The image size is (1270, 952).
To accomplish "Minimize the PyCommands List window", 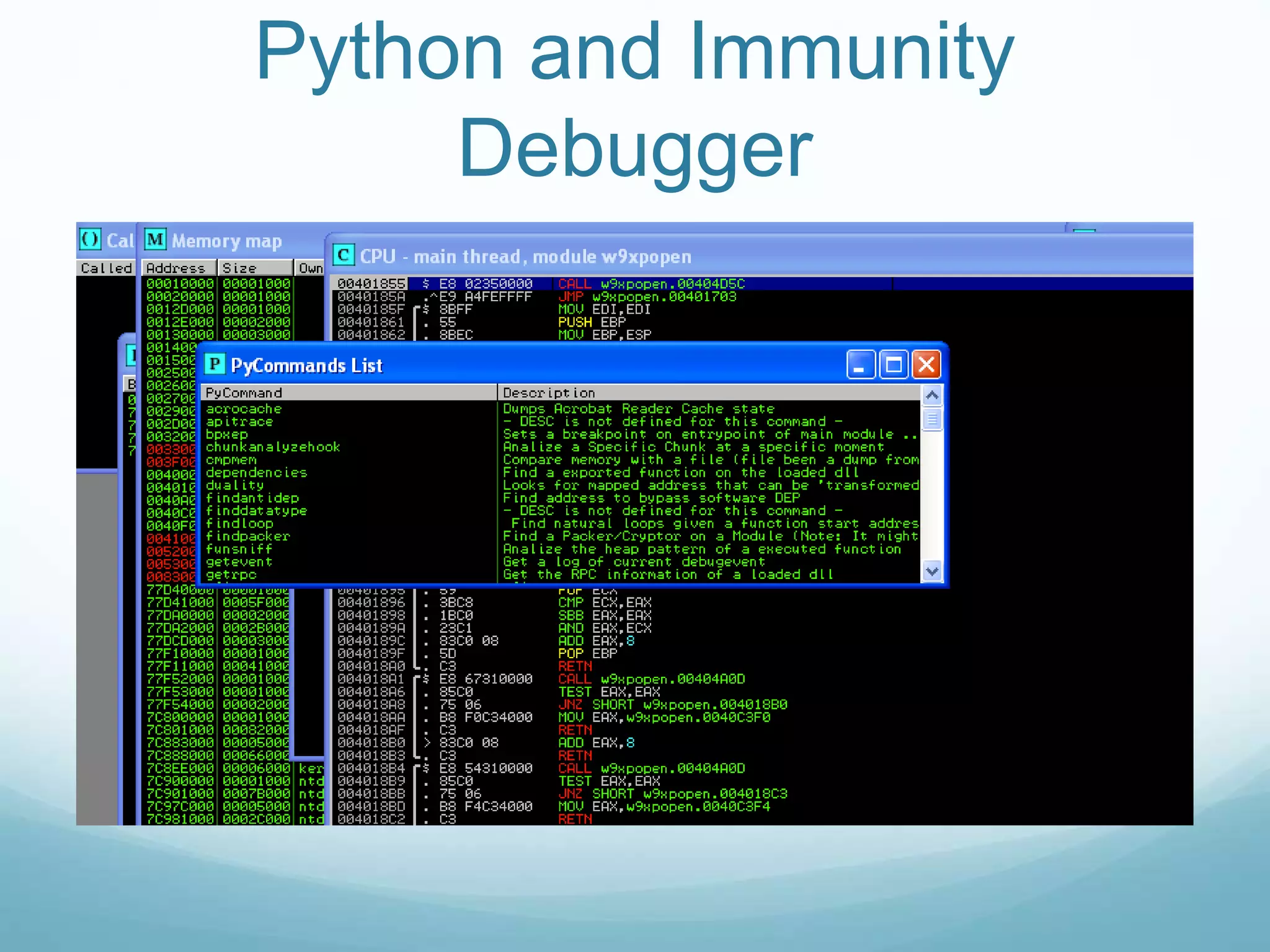I will click(x=861, y=364).
